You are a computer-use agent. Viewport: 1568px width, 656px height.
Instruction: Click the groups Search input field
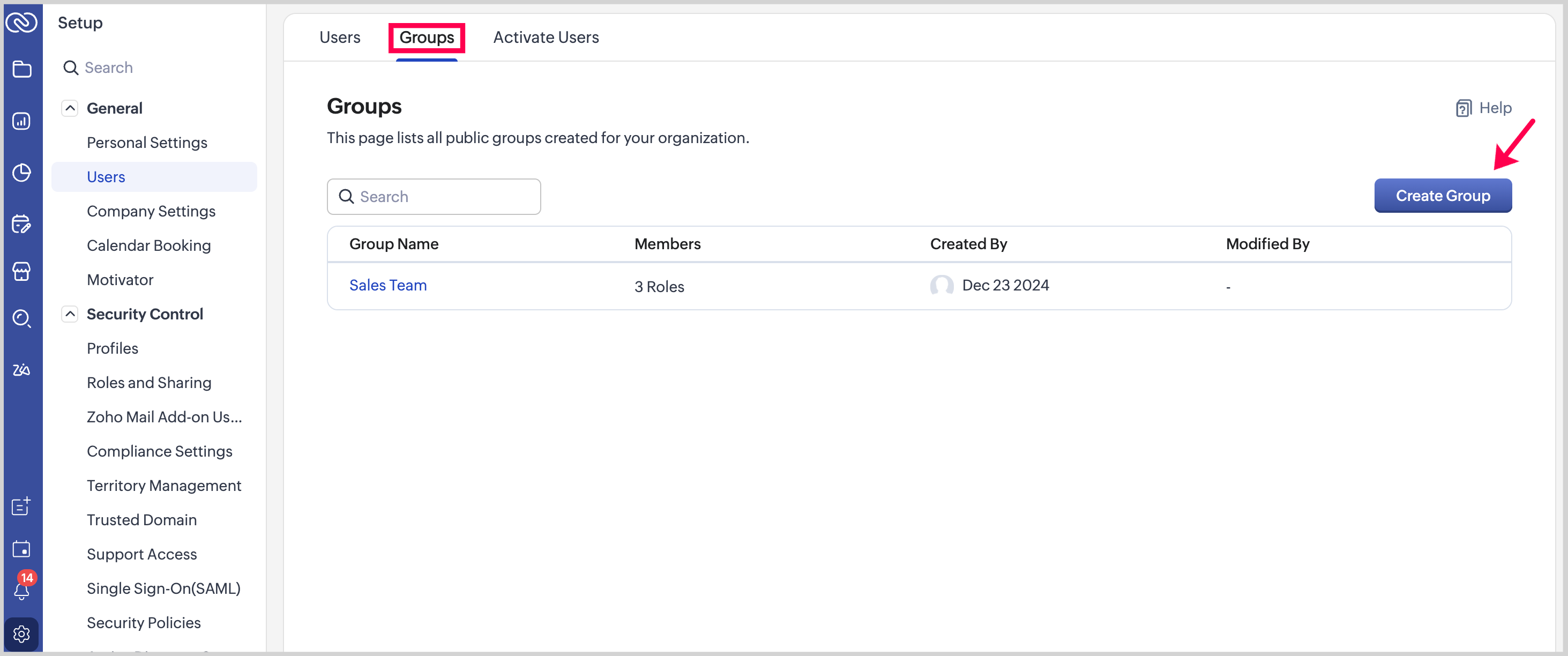434,197
